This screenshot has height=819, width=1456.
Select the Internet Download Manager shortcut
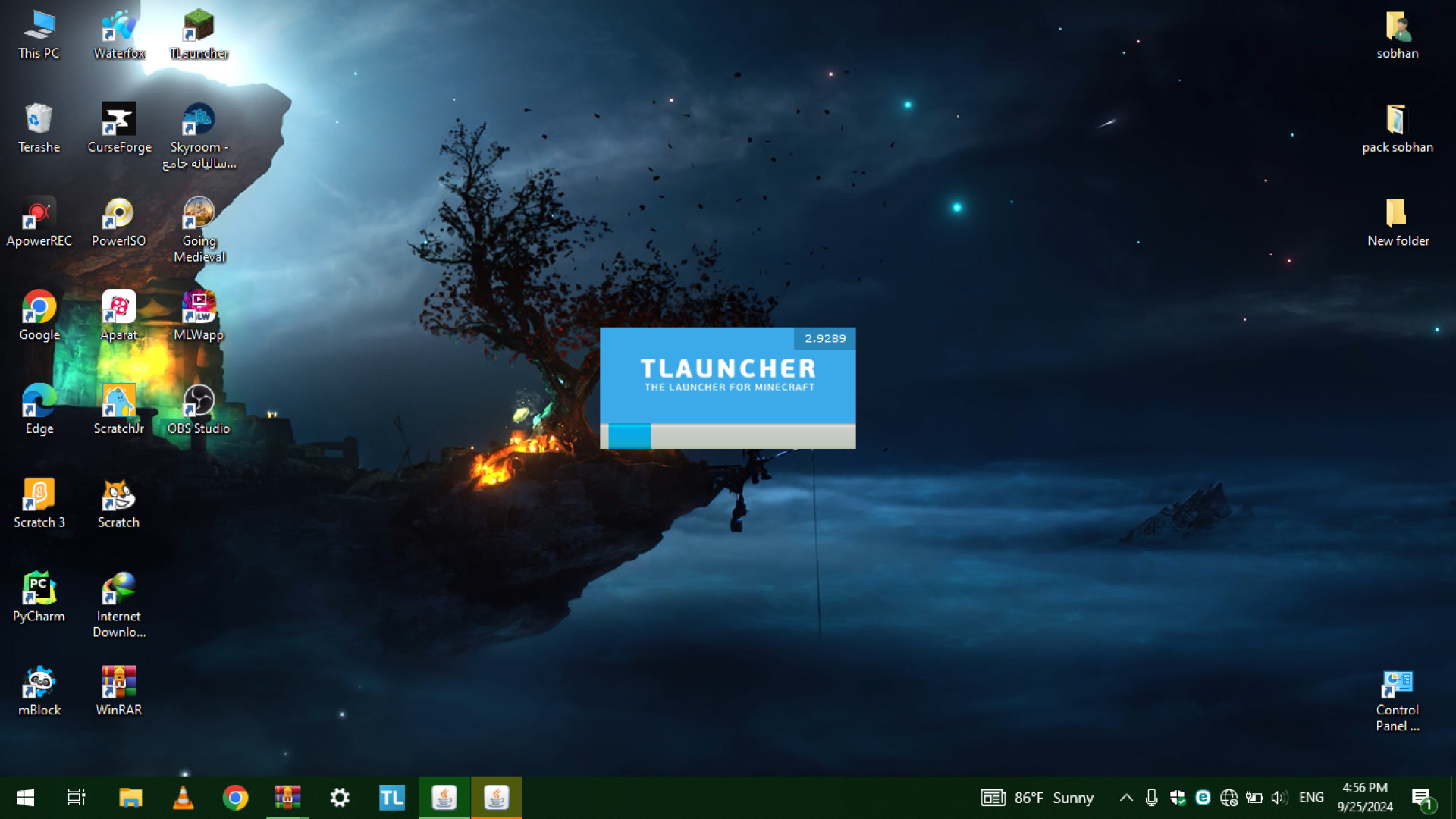[119, 606]
